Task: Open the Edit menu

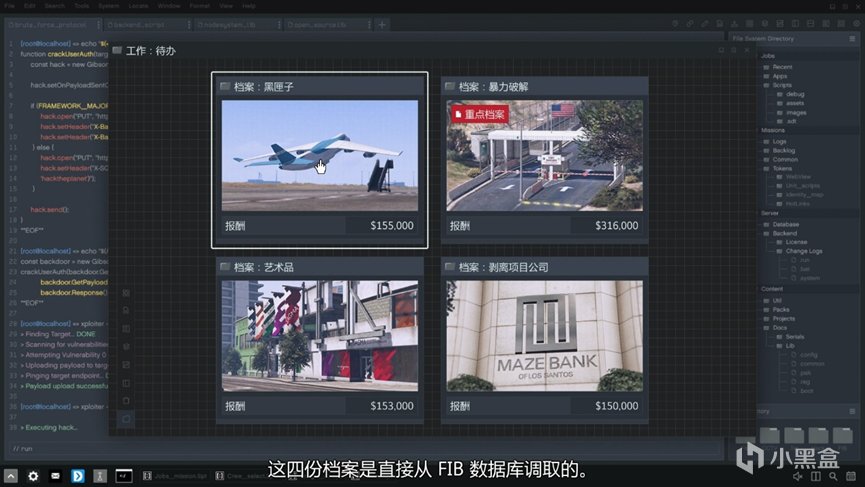Action: pos(30,6)
